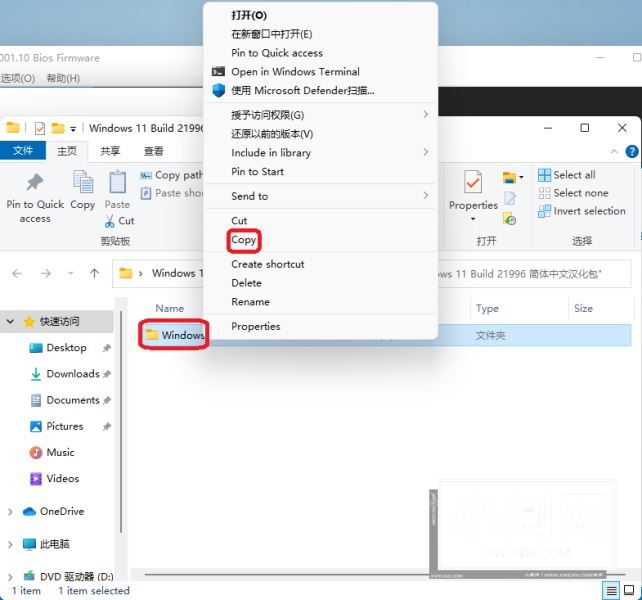Switch to the 查看 ribbon tab
The height and width of the screenshot is (600, 642).
click(154, 151)
